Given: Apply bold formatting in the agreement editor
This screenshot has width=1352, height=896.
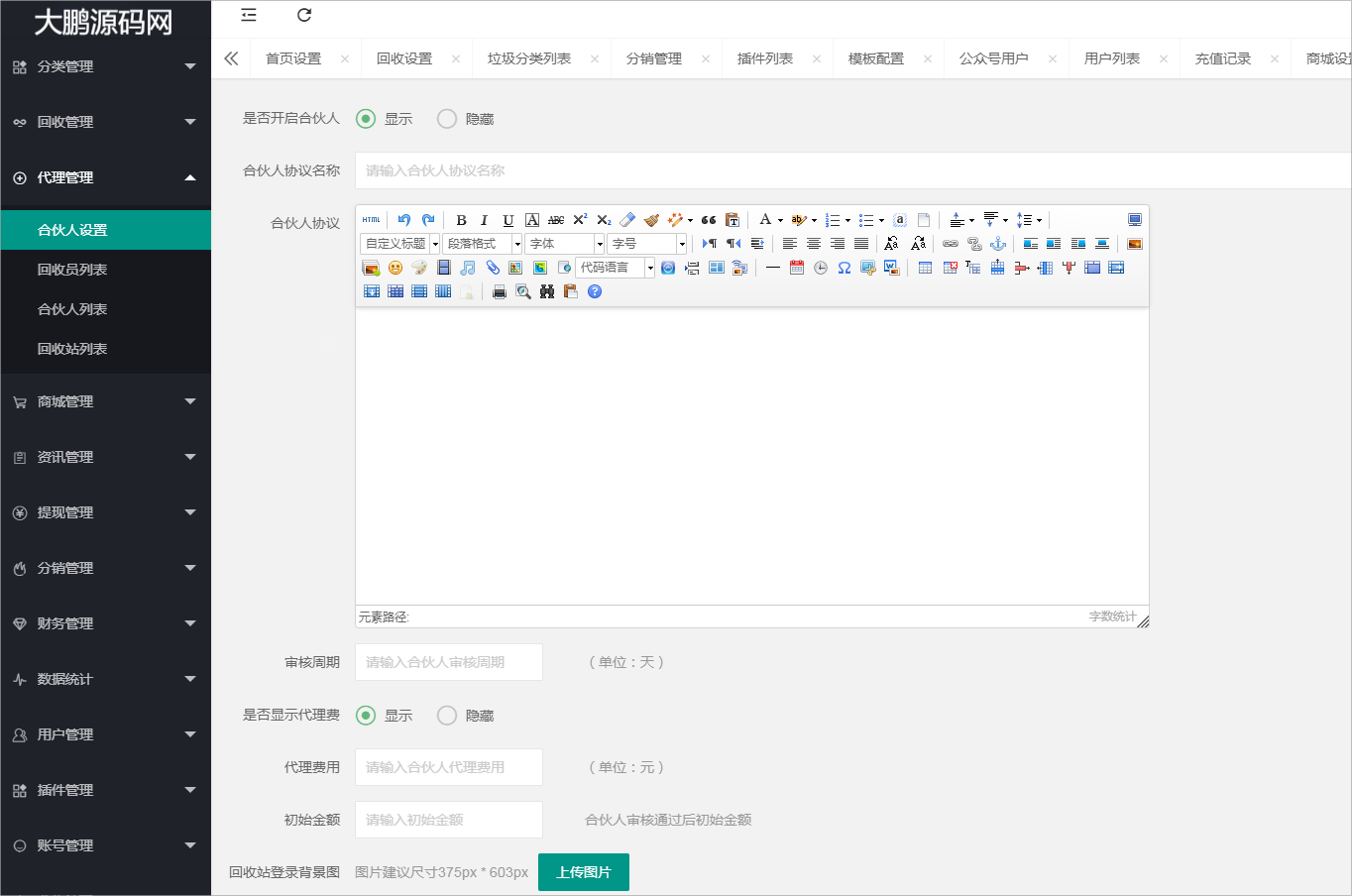Looking at the screenshot, I should [460, 219].
